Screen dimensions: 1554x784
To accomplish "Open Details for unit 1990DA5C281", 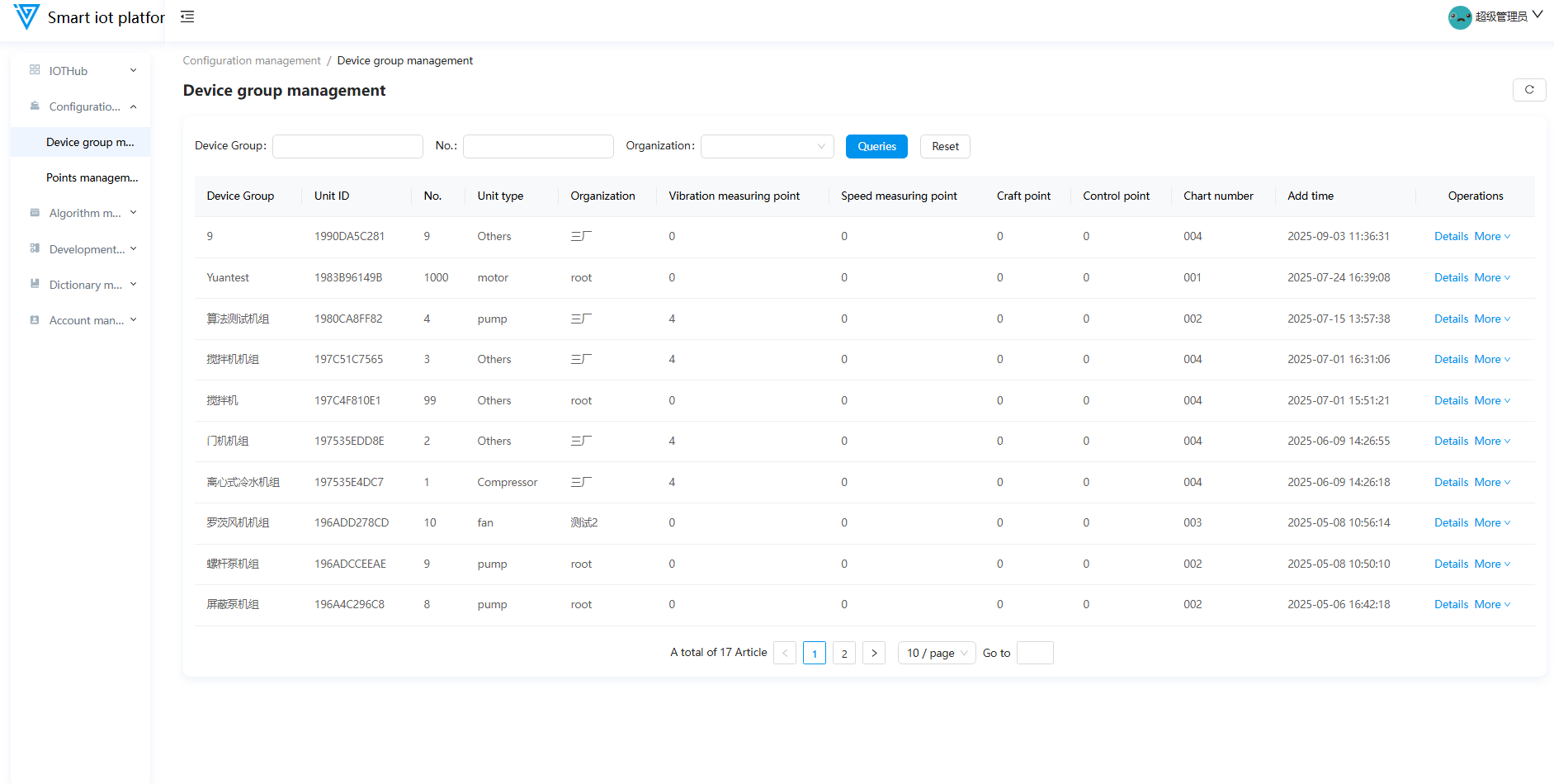I will 1451,237.
